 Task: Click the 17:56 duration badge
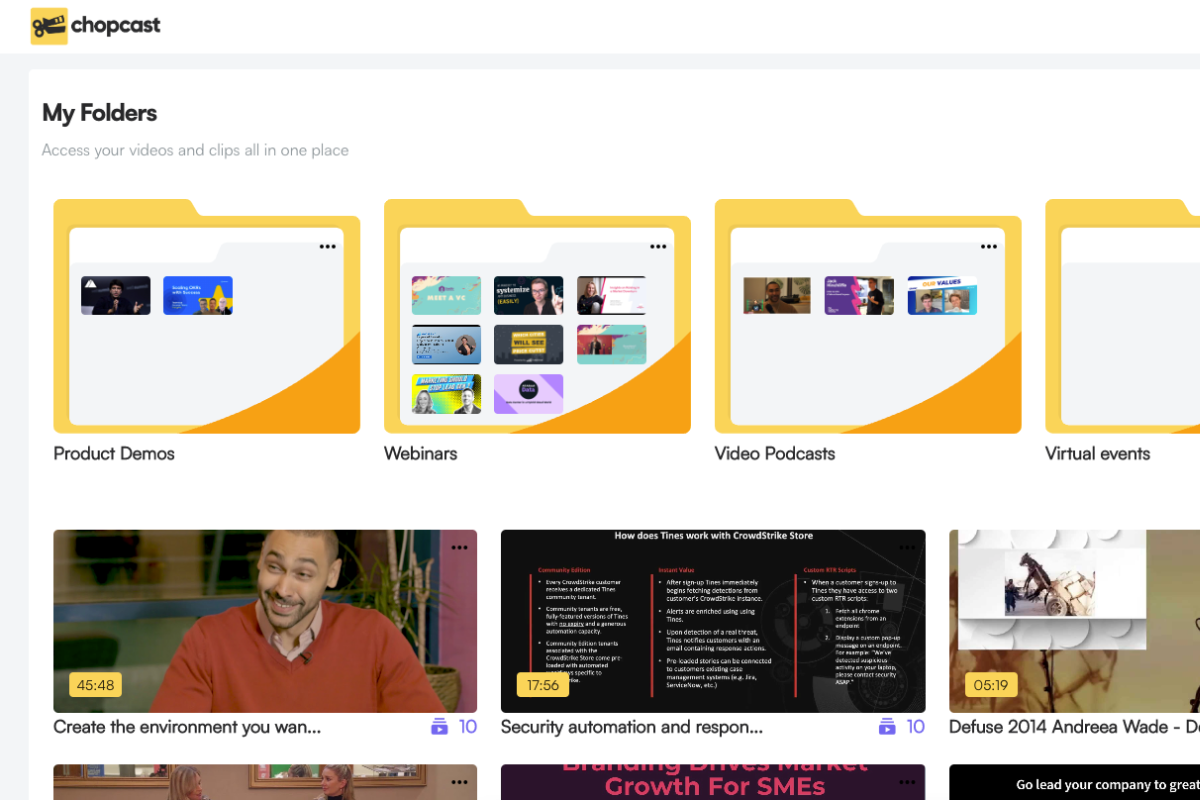pos(543,685)
